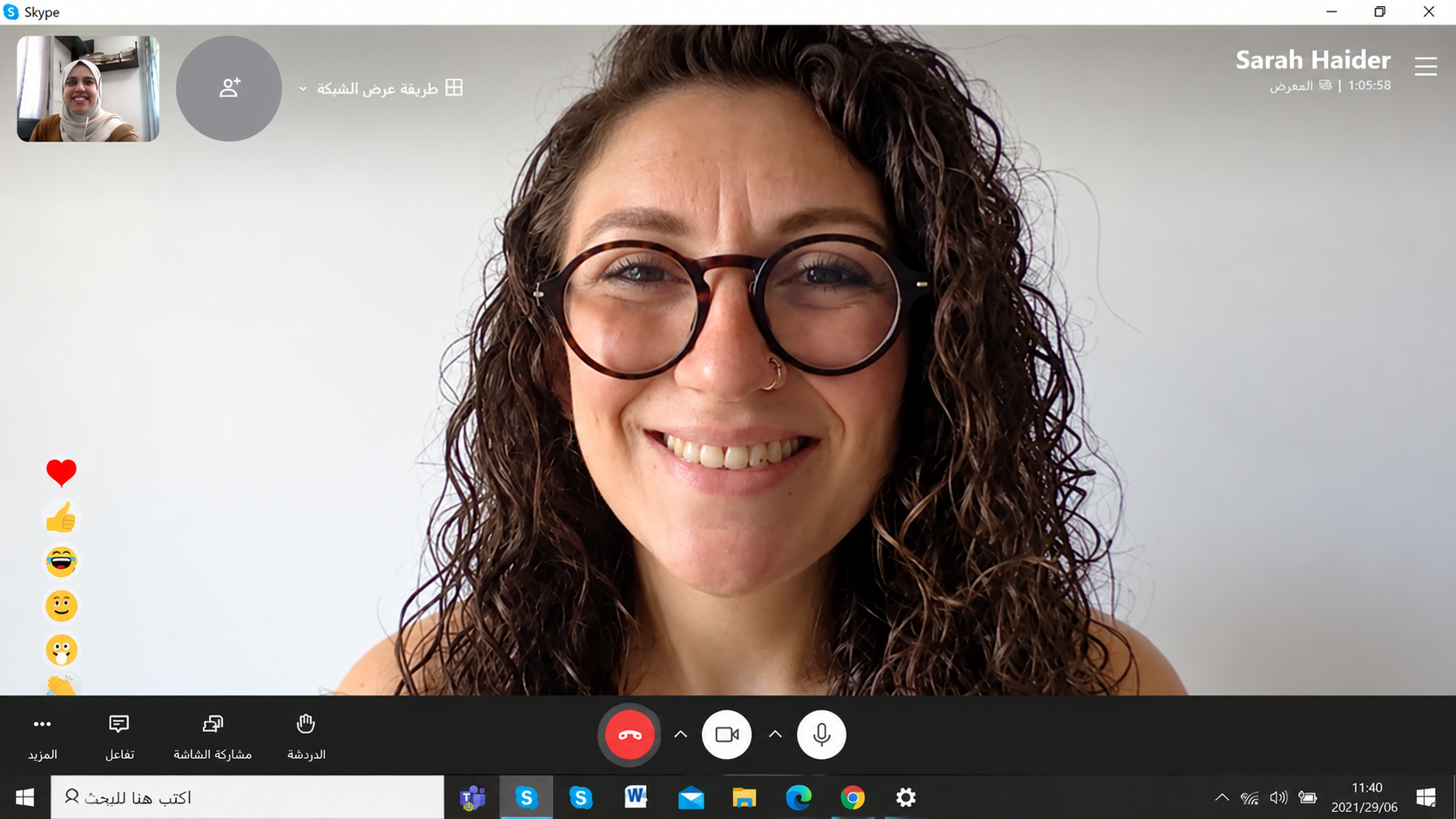The image size is (1456, 819).
Task: Send the surprised face reaction
Action: 61,650
